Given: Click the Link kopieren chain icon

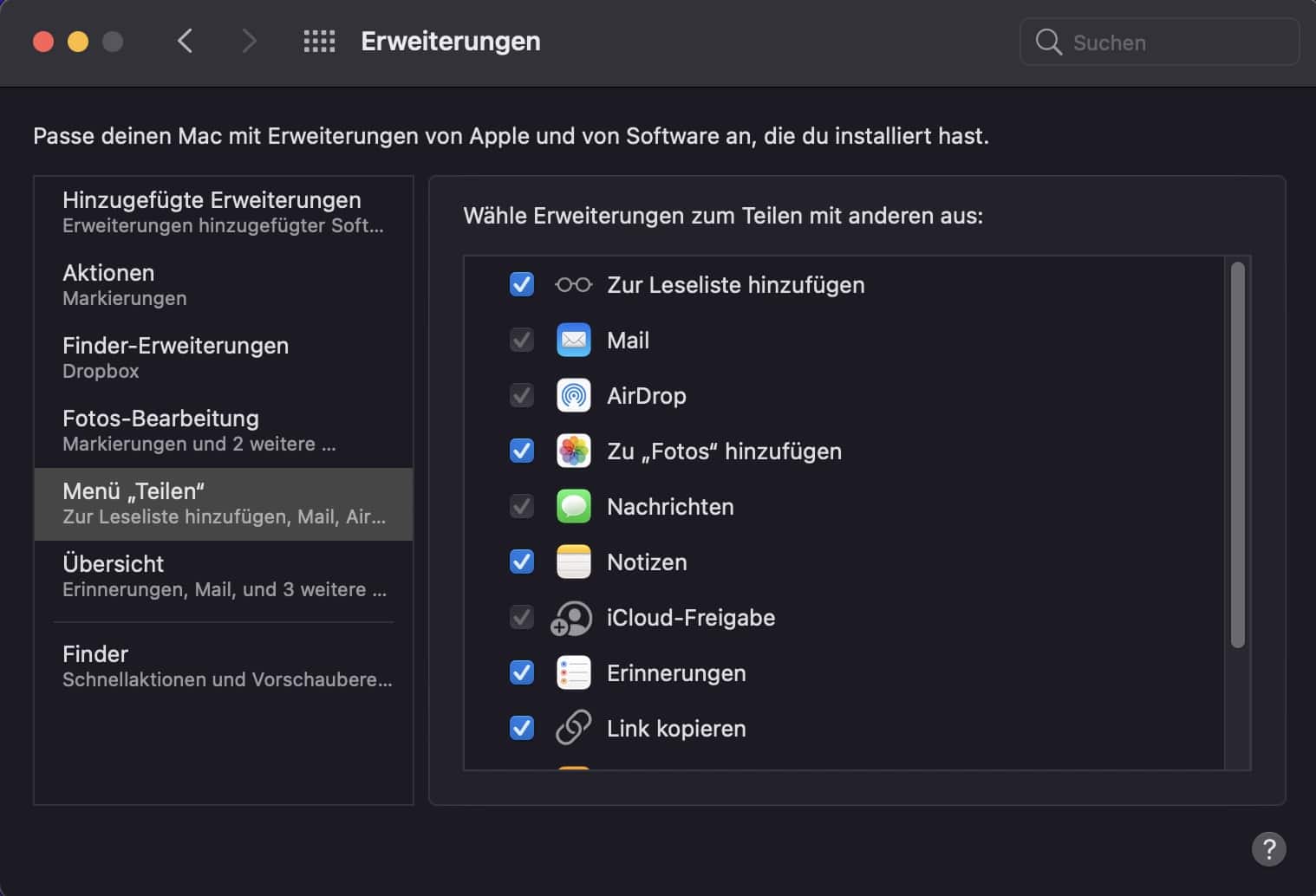Looking at the screenshot, I should coord(573,729).
